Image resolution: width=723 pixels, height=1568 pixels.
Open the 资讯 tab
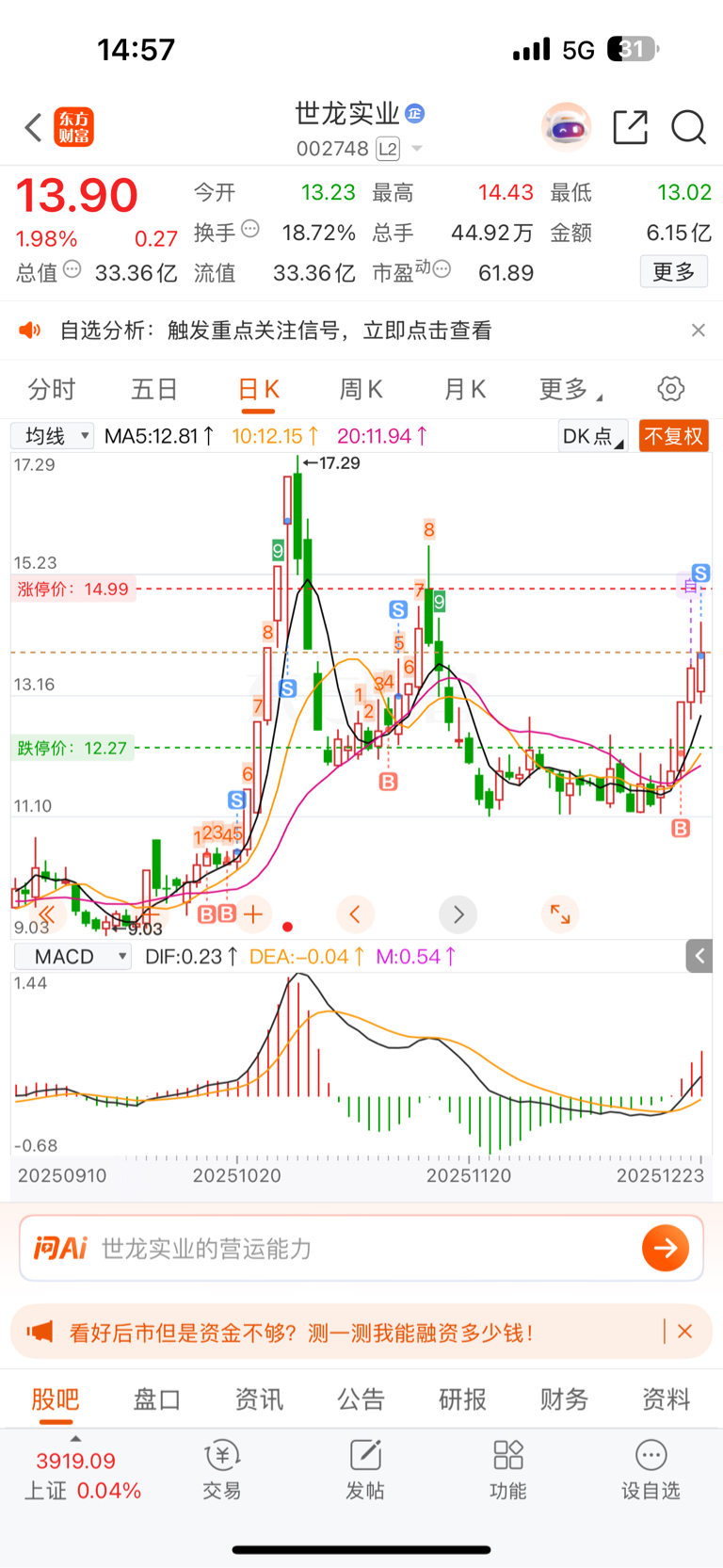pyautogui.click(x=259, y=1400)
